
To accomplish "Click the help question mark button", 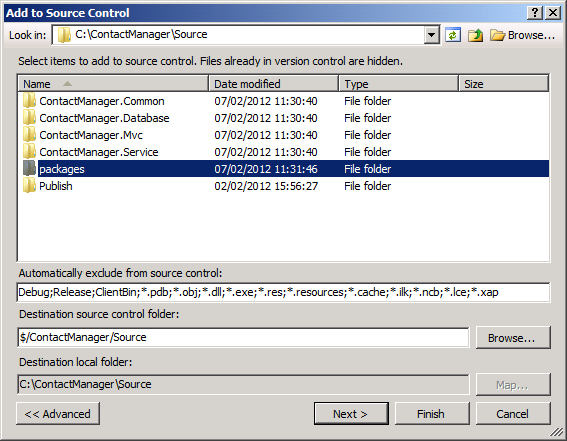I will 535,13.
